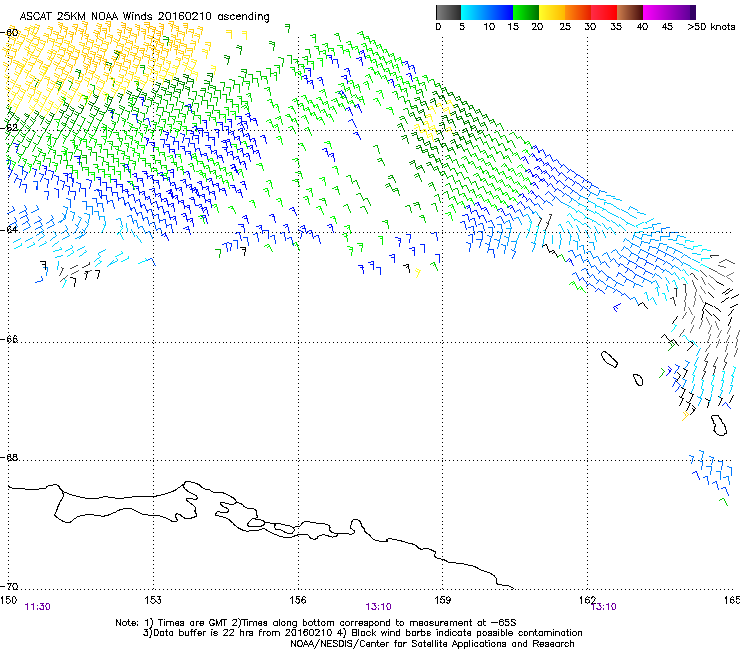Image resolution: width=740 pixels, height=650 pixels.
Task: Click the small island outline below -66 latitude
Action: tap(638, 380)
